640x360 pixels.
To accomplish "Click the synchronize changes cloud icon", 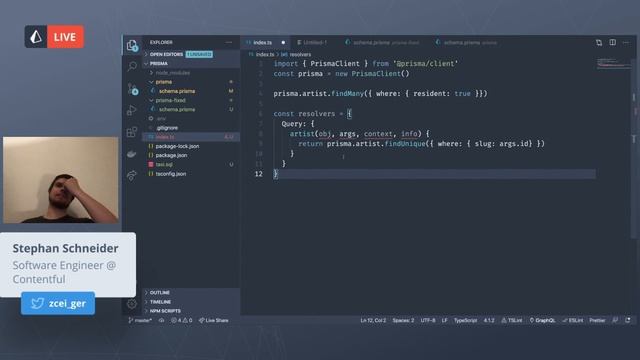I will [x=162, y=320].
